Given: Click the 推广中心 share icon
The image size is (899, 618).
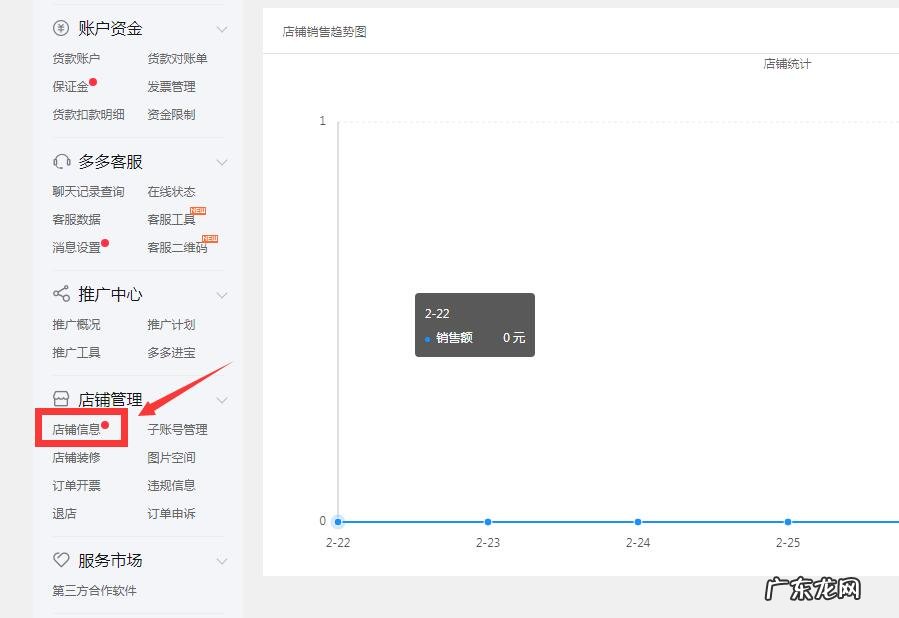Looking at the screenshot, I should [x=61, y=294].
